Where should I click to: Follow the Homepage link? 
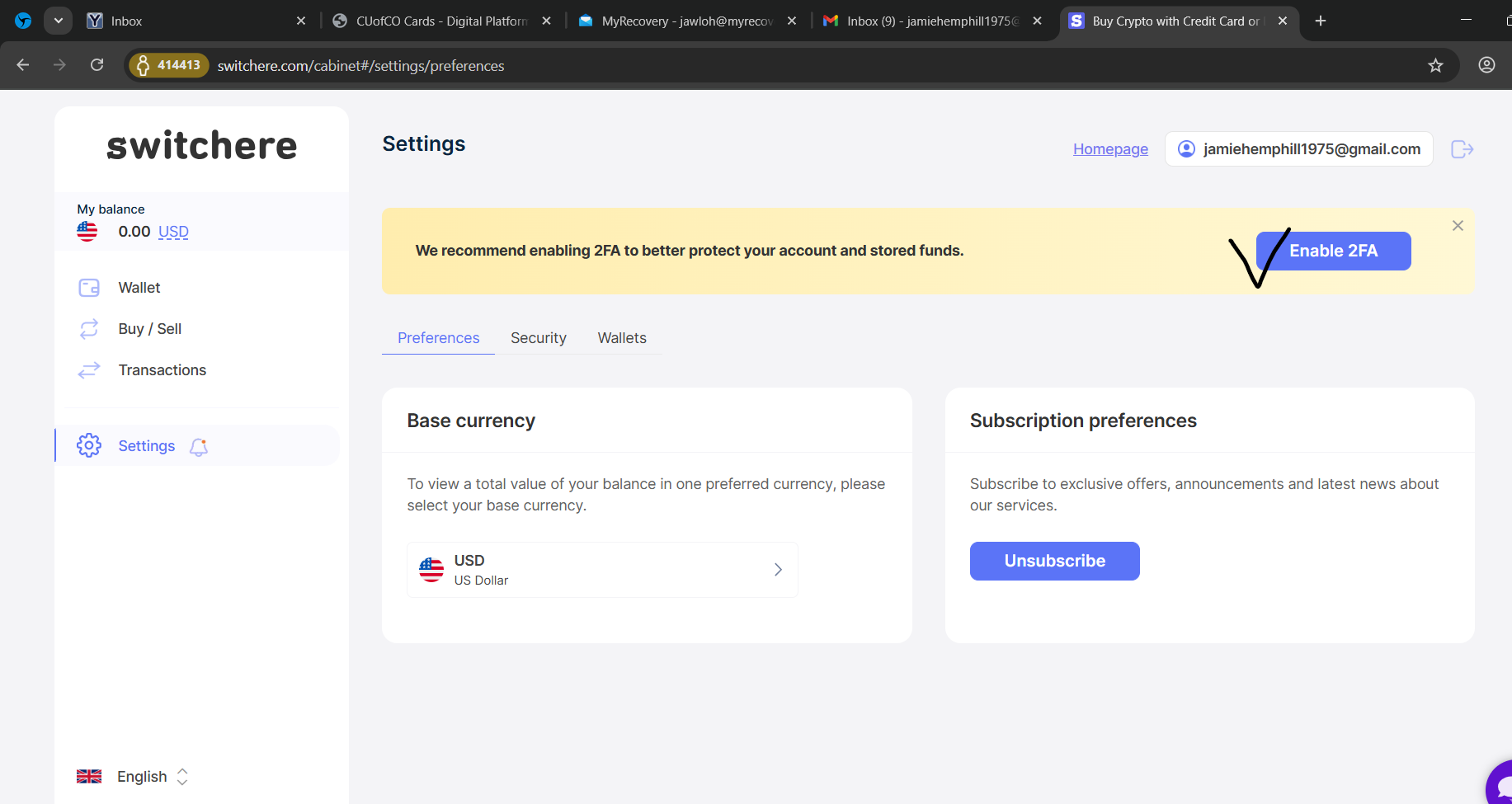coord(1110,149)
